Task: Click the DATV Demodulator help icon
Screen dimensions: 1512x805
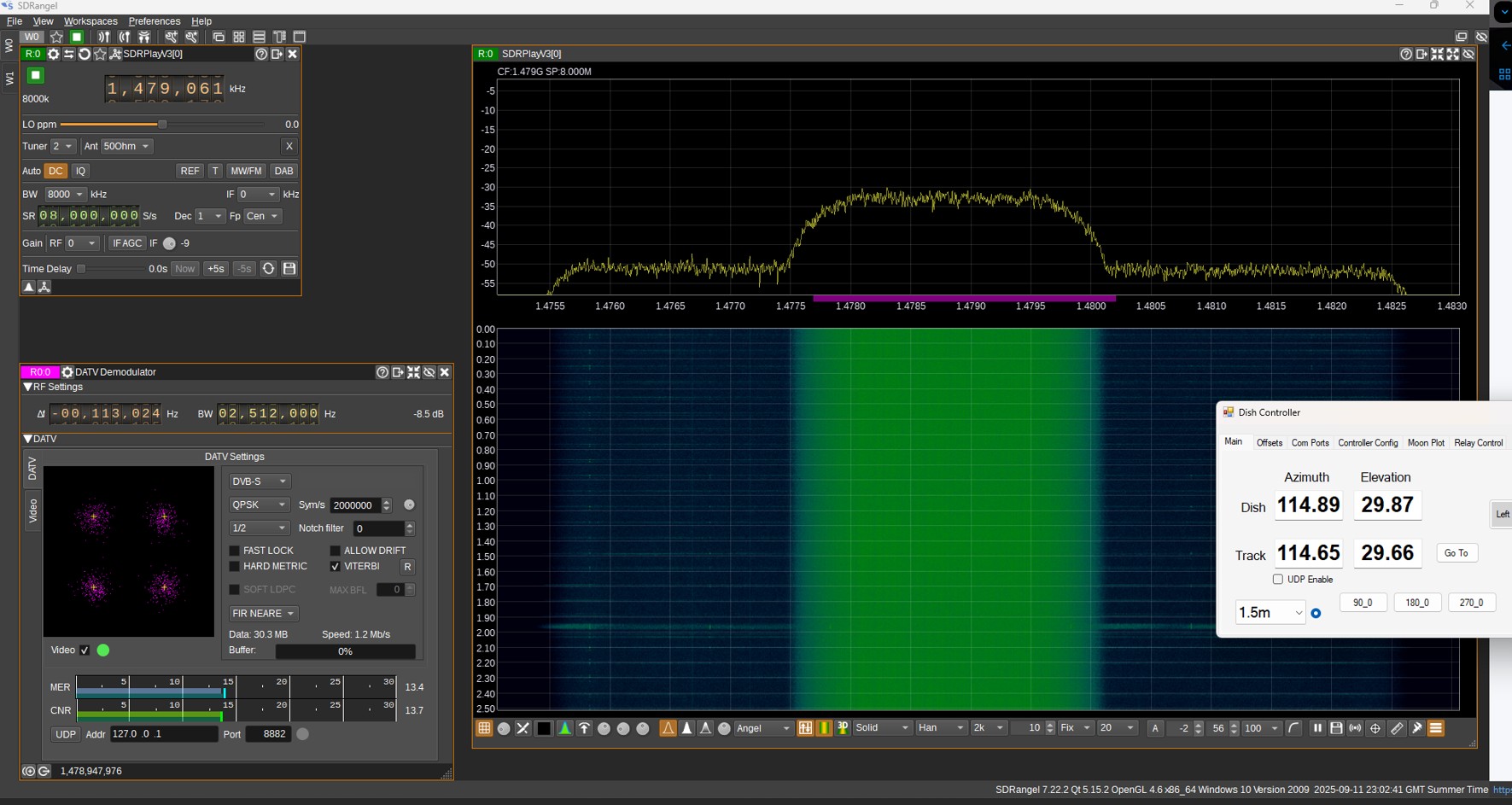Action: tap(382, 372)
